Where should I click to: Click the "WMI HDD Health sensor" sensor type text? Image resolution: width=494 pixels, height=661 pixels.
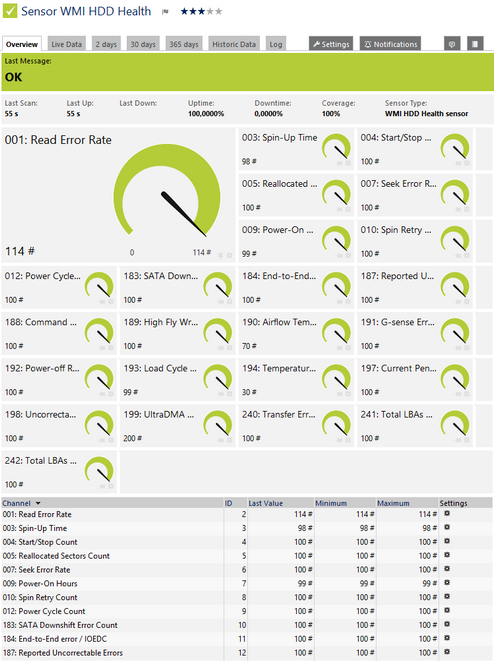click(426, 113)
